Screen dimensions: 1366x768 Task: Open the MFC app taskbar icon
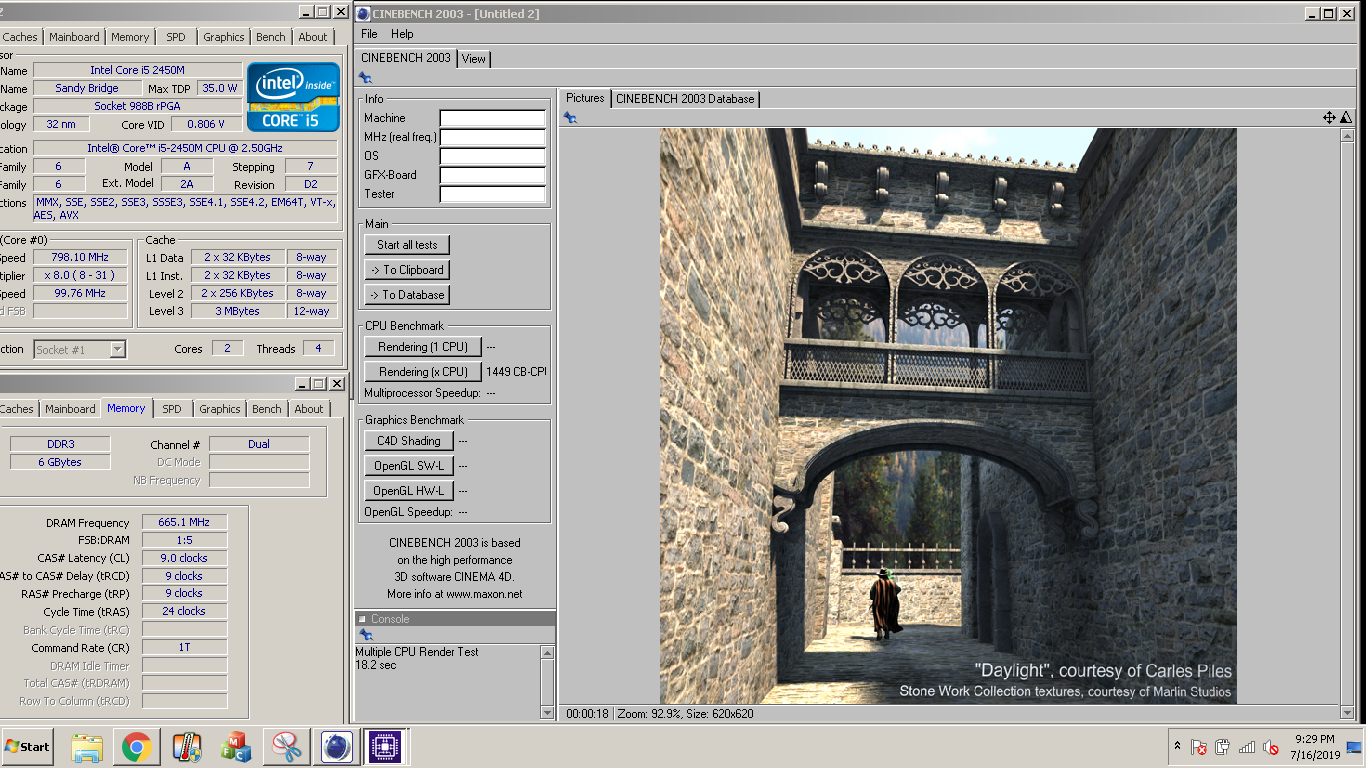click(237, 747)
